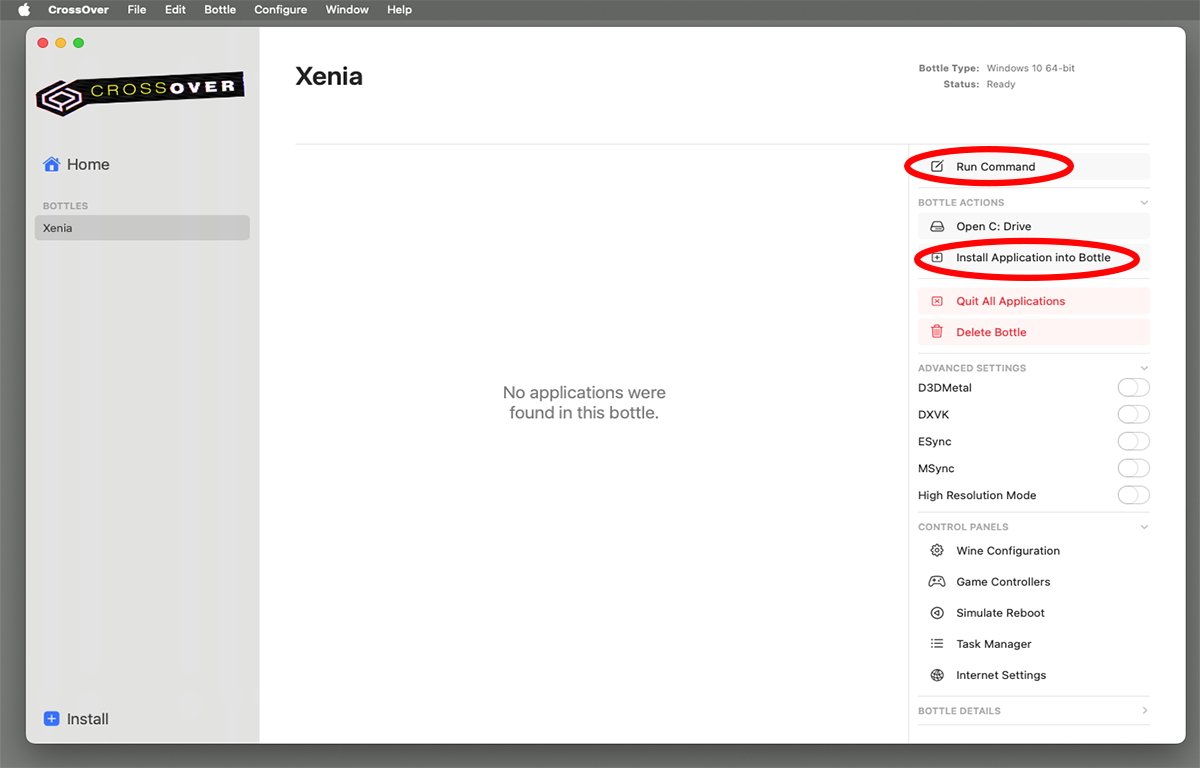Click the Install Application into Bottle icon
The height and width of the screenshot is (768, 1200).
point(937,257)
